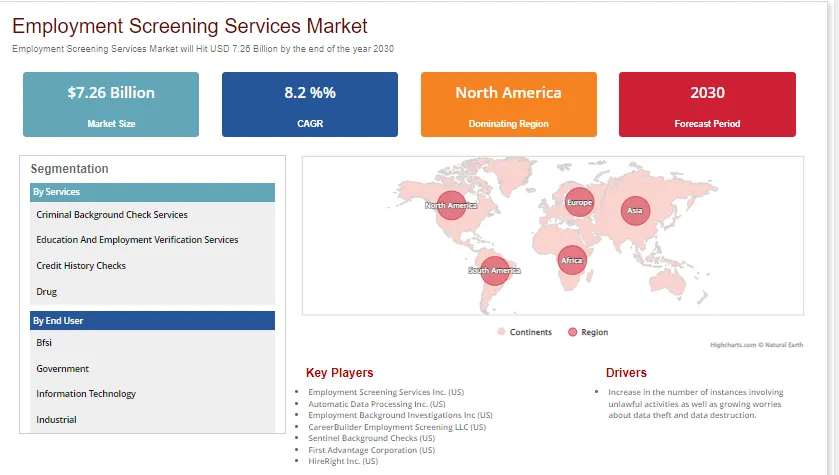Click the Drivers heading
This screenshot has height=475, width=839.
(626, 373)
